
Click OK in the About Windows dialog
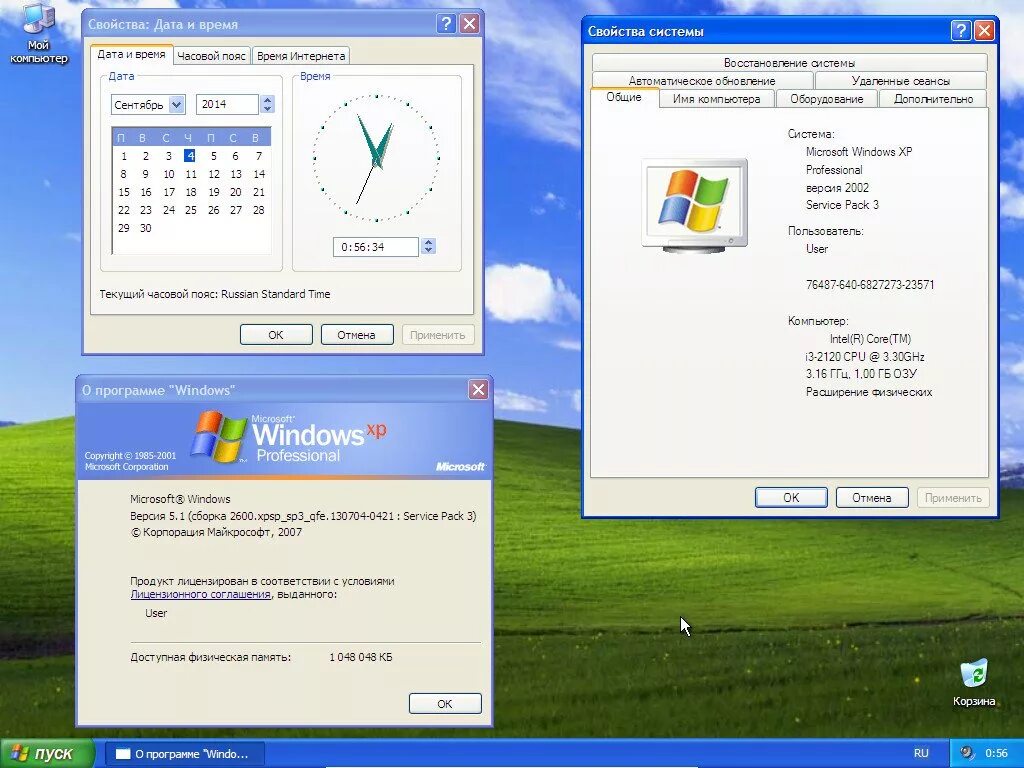click(445, 703)
